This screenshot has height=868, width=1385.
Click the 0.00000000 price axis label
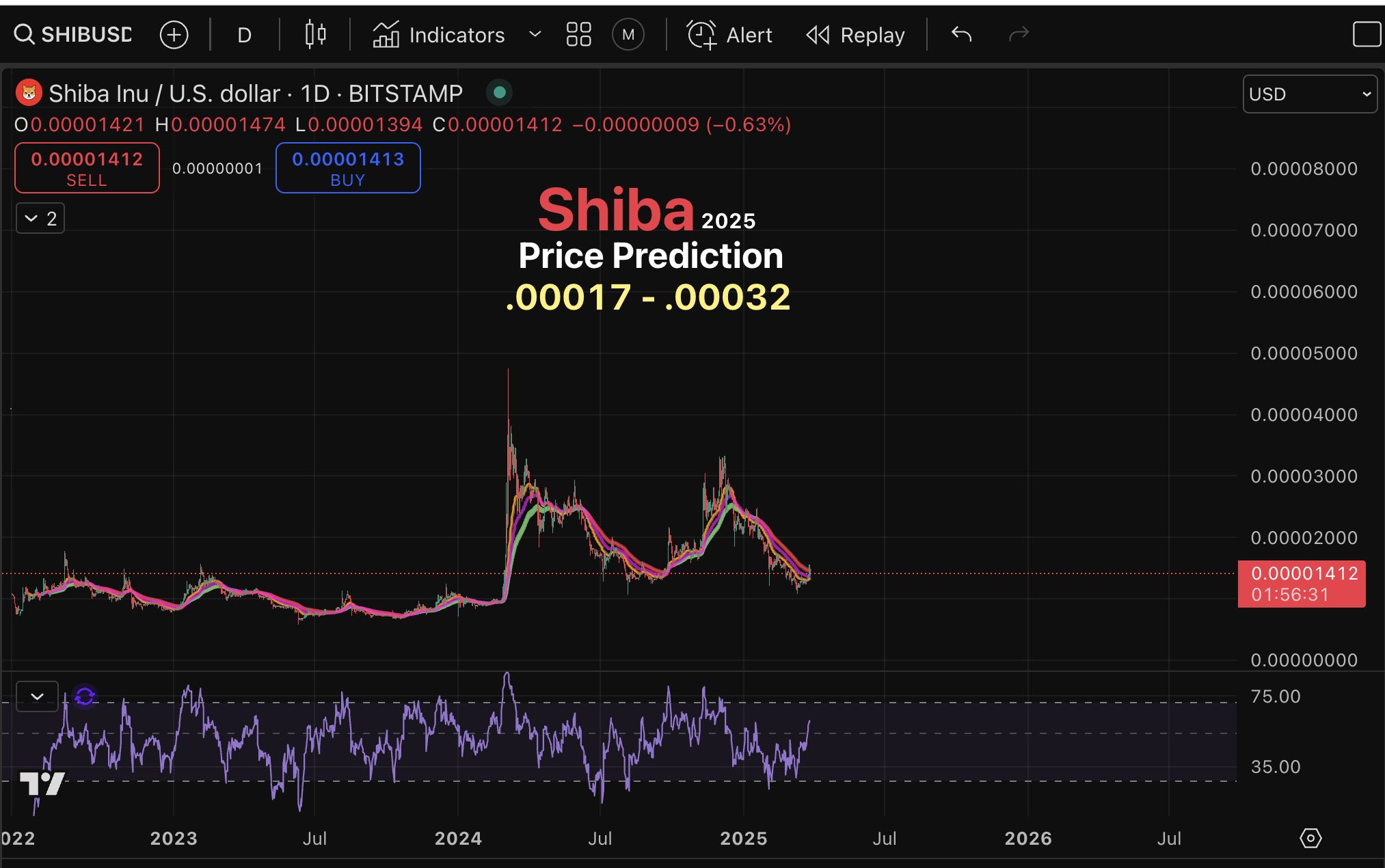pyautogui.click(x=1304, y=660)
